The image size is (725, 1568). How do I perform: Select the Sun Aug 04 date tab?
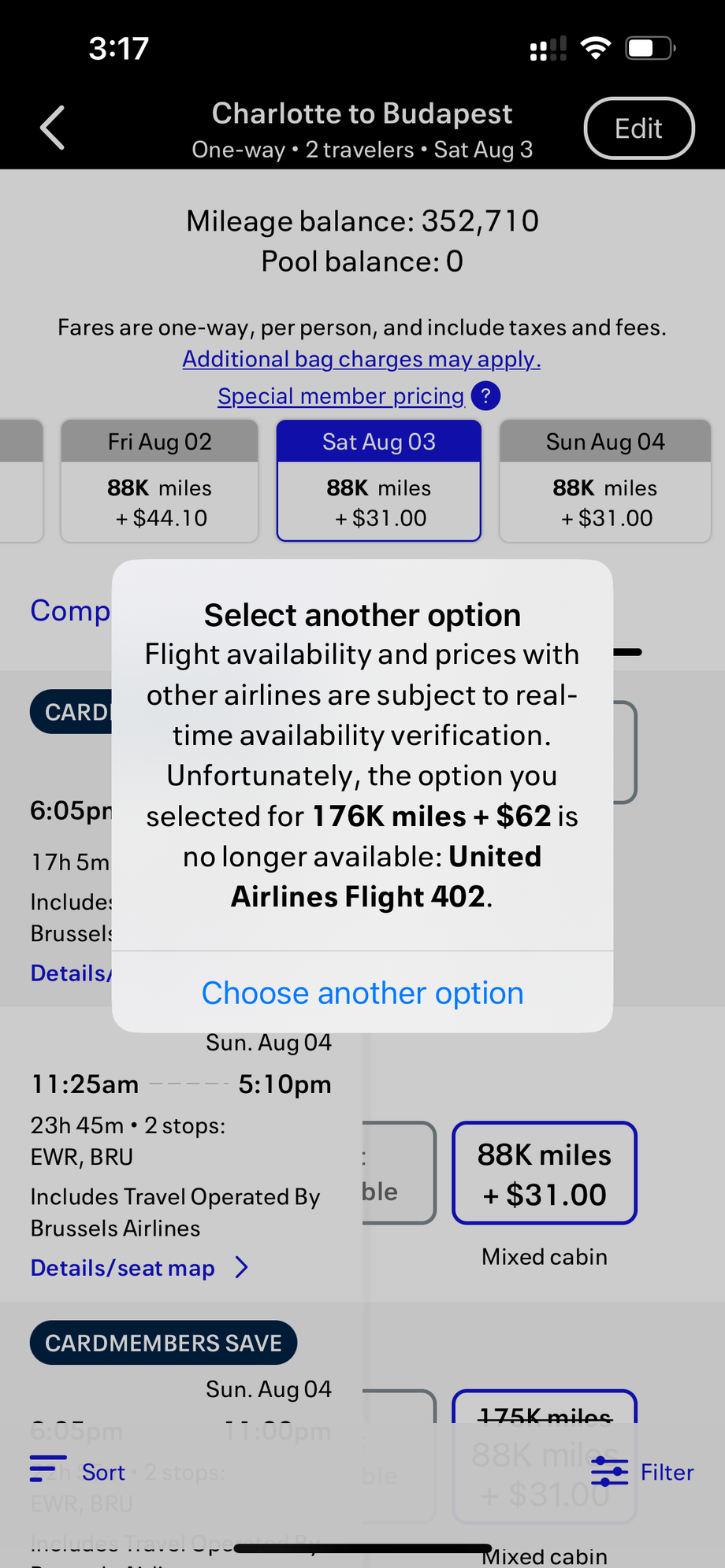point(605,480)
